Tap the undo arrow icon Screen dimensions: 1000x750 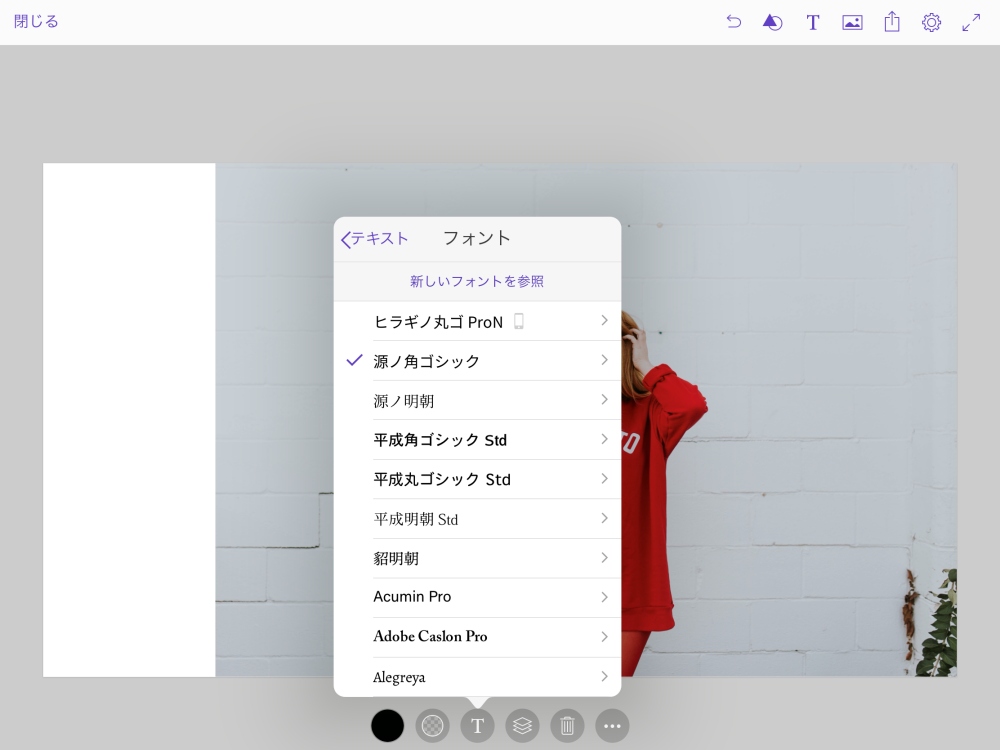point(733,22)
